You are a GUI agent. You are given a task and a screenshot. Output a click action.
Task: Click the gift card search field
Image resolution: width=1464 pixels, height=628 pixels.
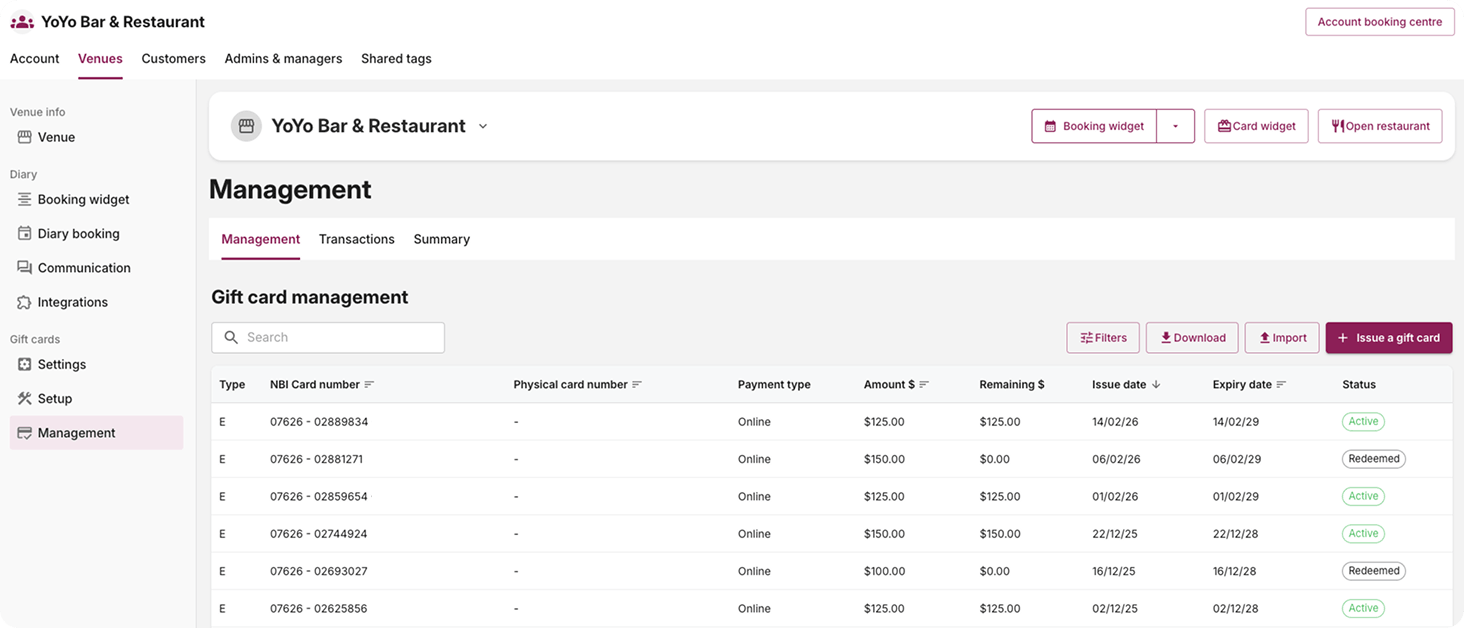click(327, 337)
